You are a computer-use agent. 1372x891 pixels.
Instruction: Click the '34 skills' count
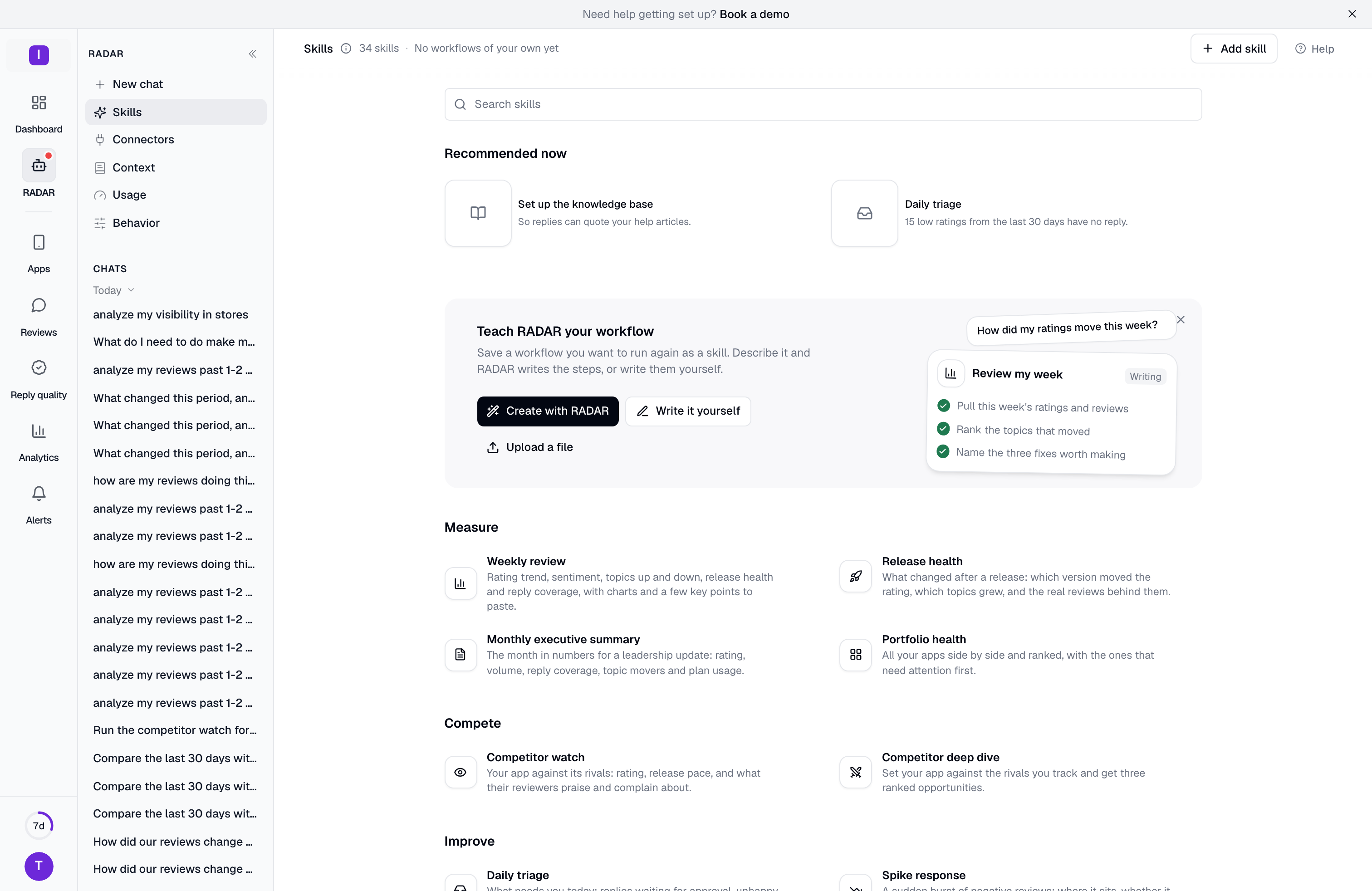click(379, 49)
